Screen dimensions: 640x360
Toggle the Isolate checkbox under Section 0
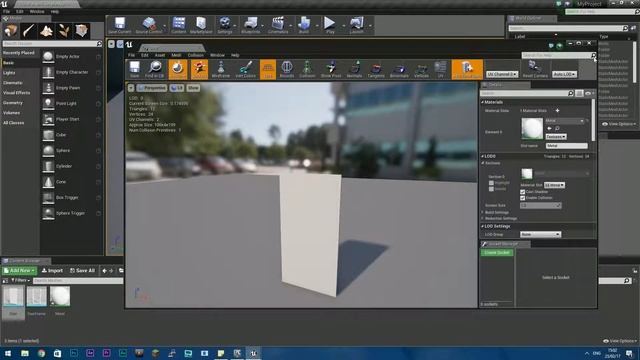pyautogui.click(x=491, y=189)
